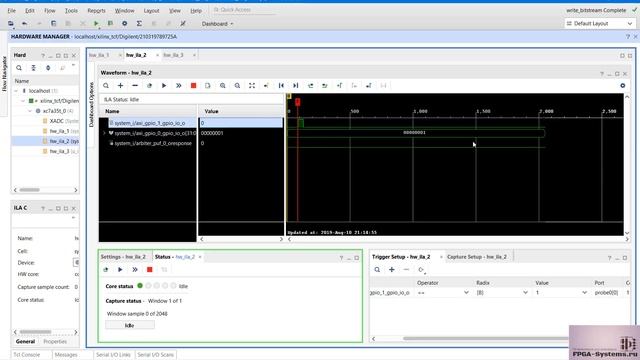Run ILA trigger from the waveform toolbar
640x360 pixels.
click(164, 86)
